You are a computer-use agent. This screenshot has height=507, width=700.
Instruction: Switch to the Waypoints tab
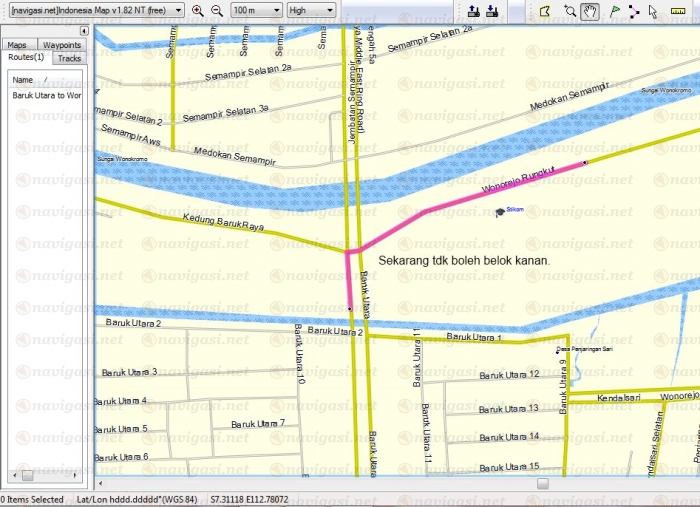[x=62, y=45]
